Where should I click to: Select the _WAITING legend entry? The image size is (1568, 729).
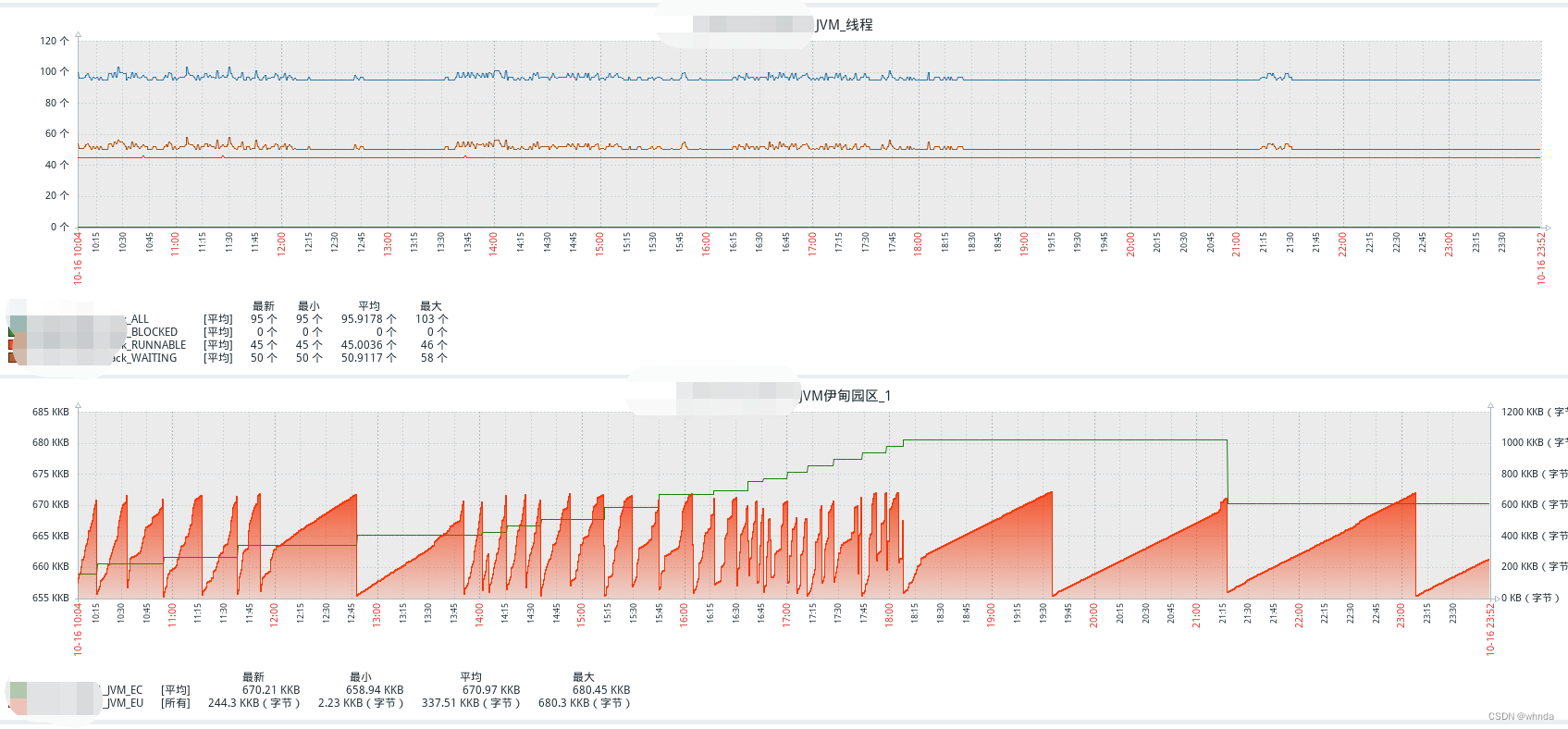[x=143, y=358]
